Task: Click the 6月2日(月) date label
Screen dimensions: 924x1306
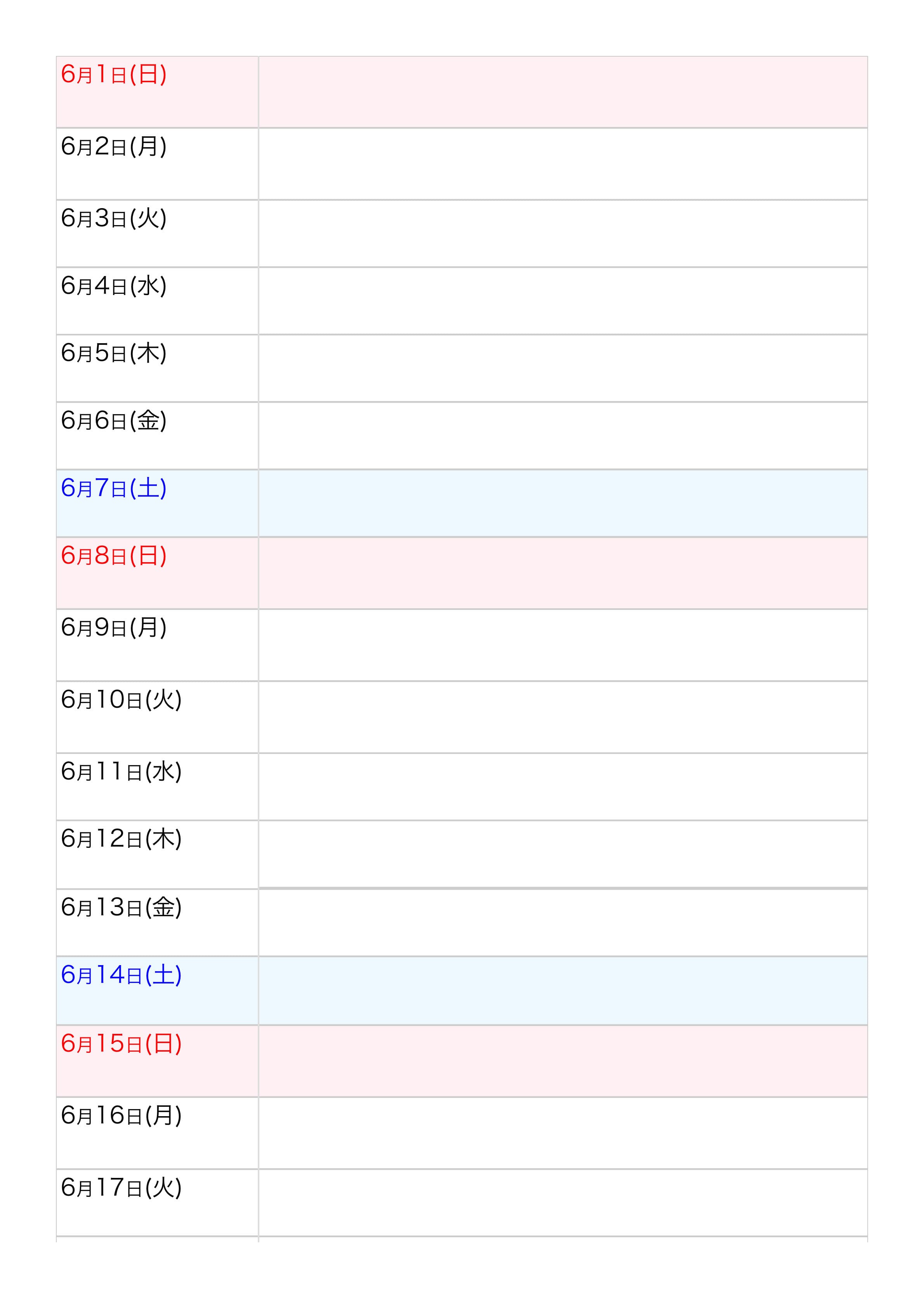Action: click(114, 147)
